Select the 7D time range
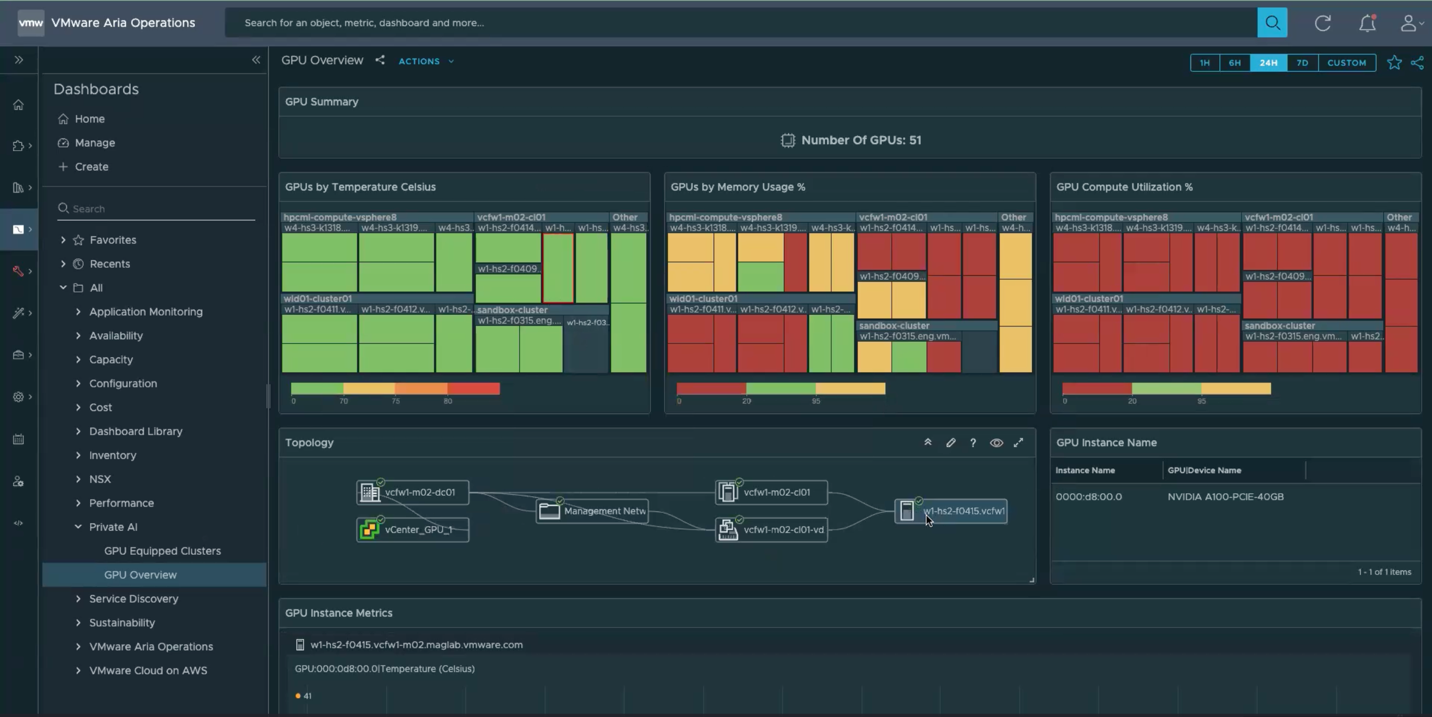Image resolution: width=1432 pixels, height=717 pixels. click(1302, 63)
